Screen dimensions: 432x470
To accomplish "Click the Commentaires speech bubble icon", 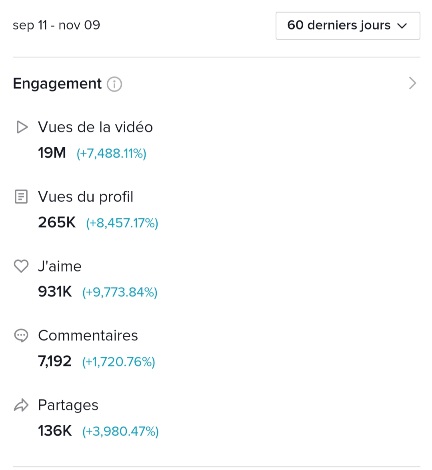I will tap(21, 335).
